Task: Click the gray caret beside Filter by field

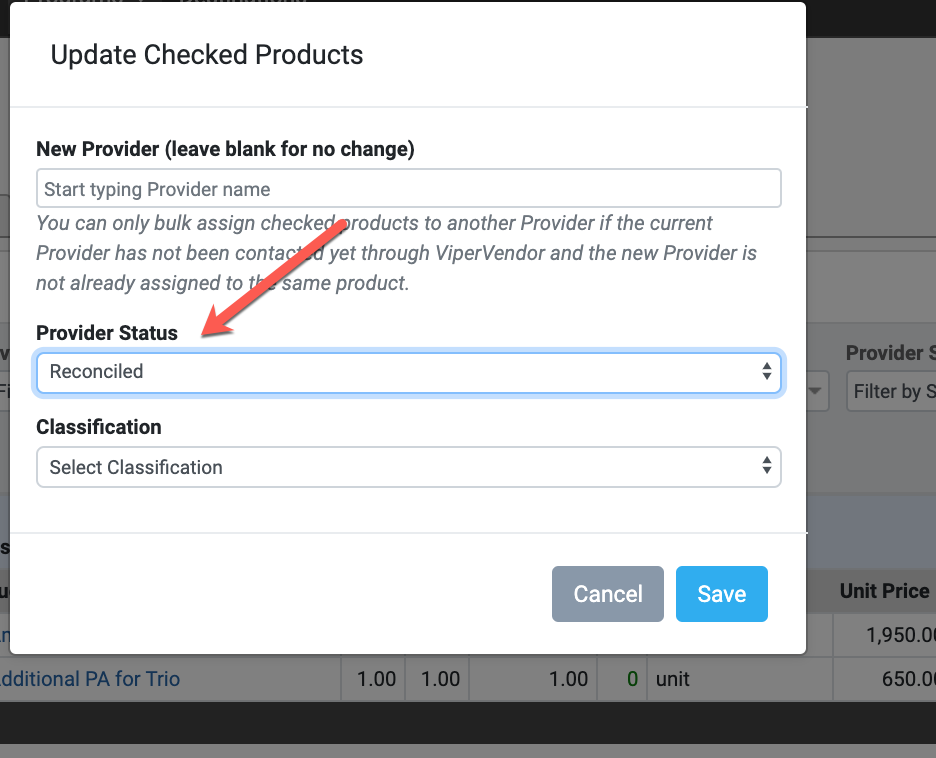Action: point(815,391)
